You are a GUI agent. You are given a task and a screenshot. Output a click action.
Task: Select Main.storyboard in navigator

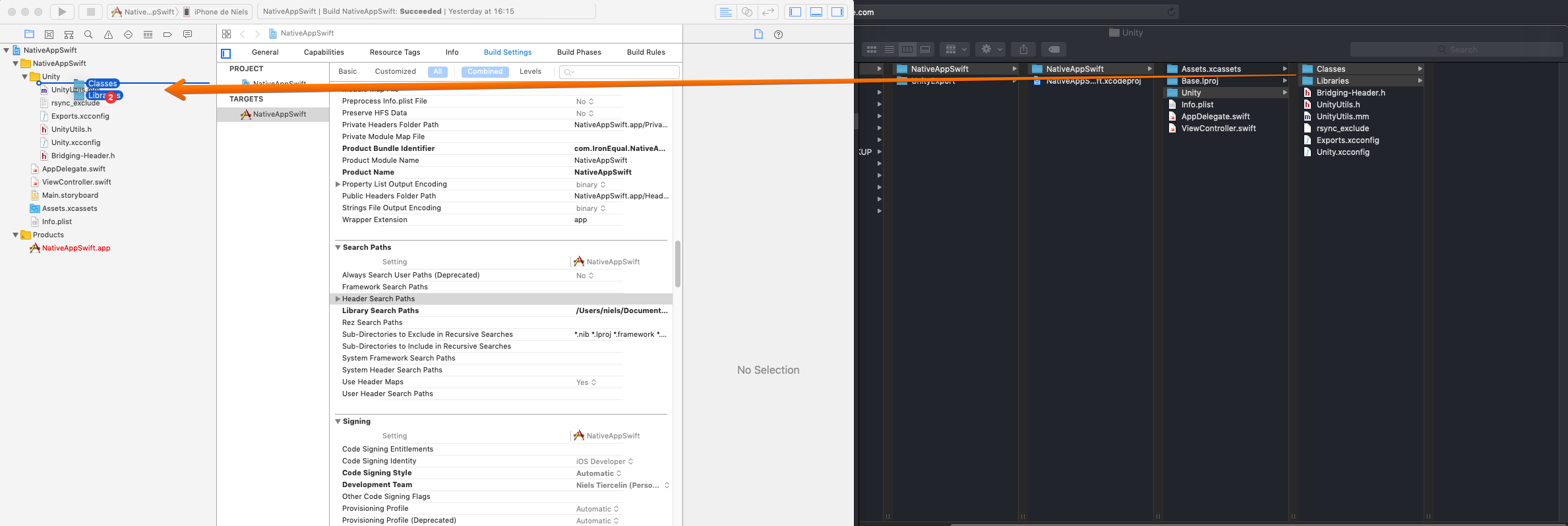(70, 196)
